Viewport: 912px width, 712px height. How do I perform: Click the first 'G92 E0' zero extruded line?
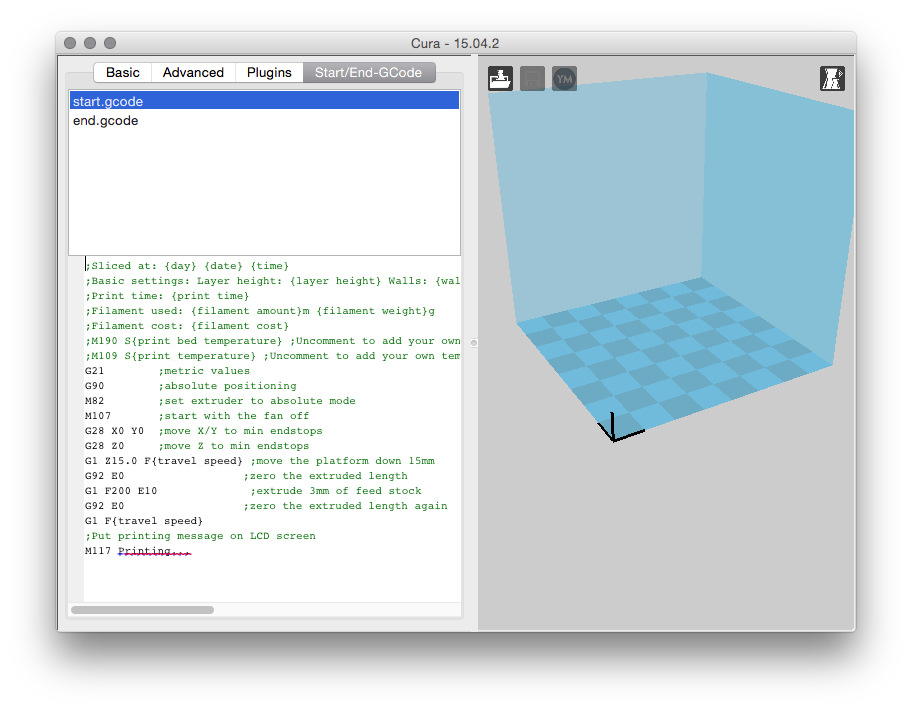pos(246,476)
